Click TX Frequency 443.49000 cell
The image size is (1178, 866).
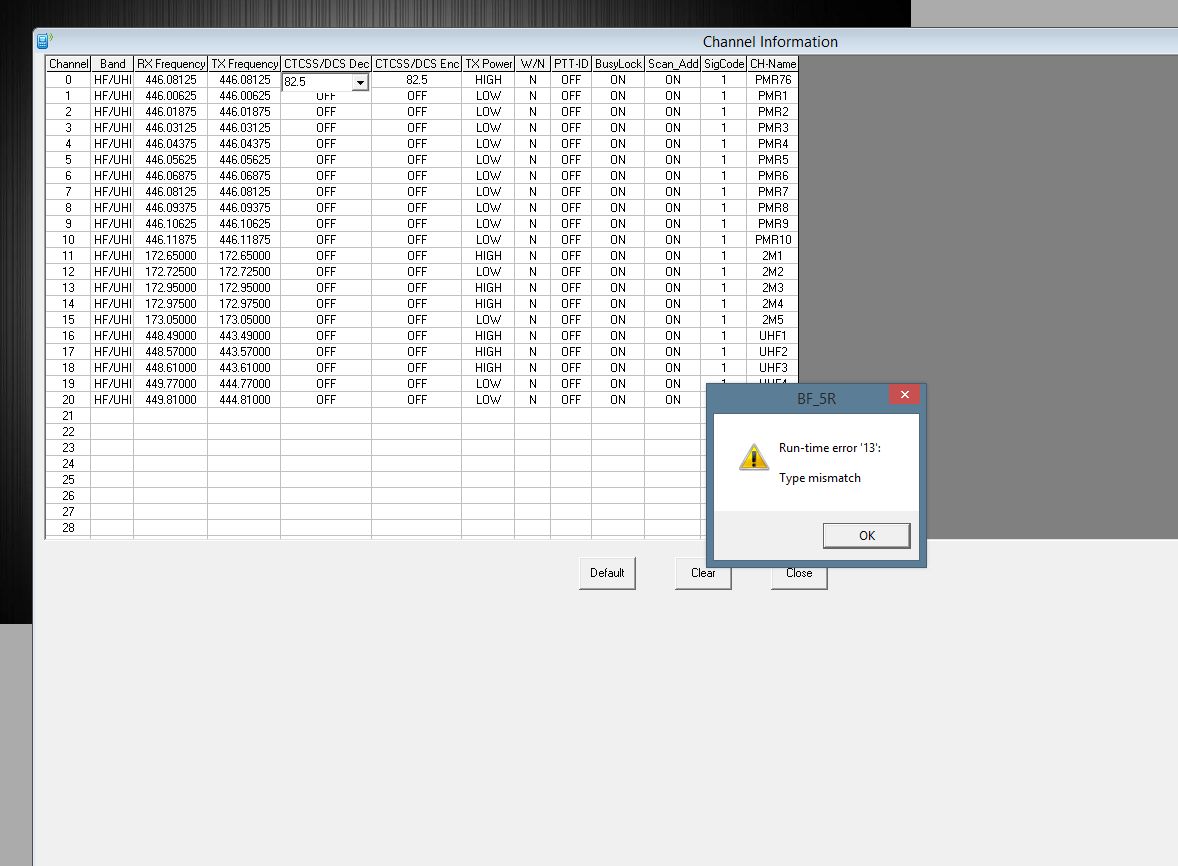pyautogui.click(x=244, y=336)
